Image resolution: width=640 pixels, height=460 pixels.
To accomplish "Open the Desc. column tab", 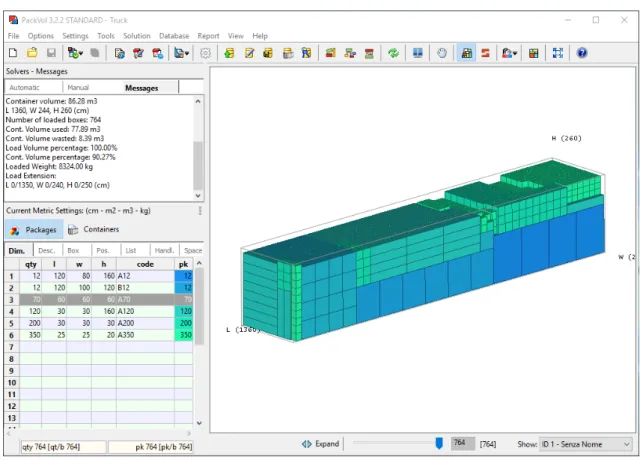I will [x=46, y=251].
